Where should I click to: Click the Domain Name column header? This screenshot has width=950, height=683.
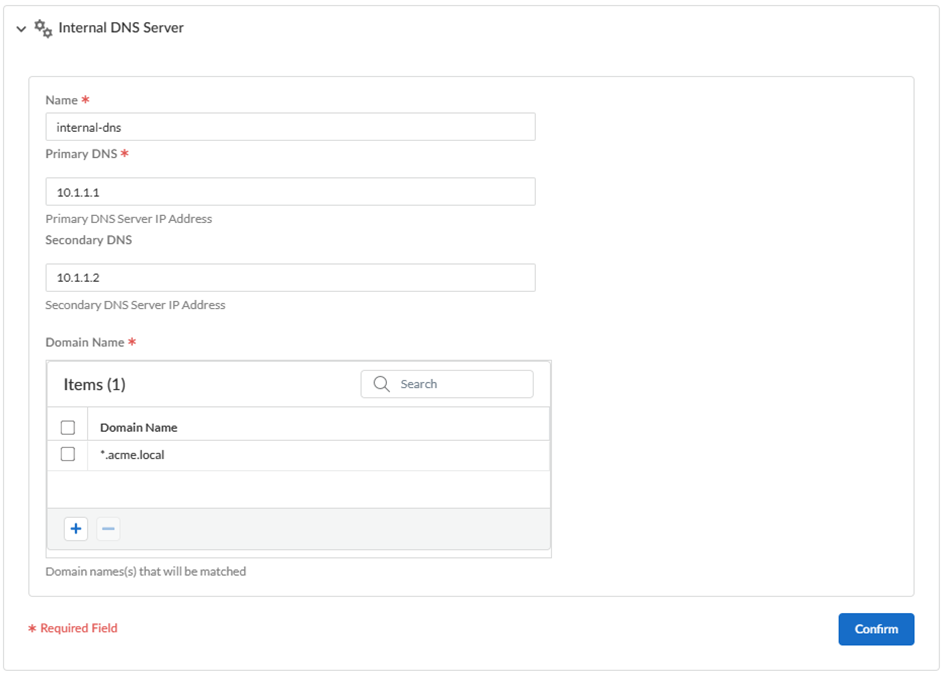tap(139, 427)
